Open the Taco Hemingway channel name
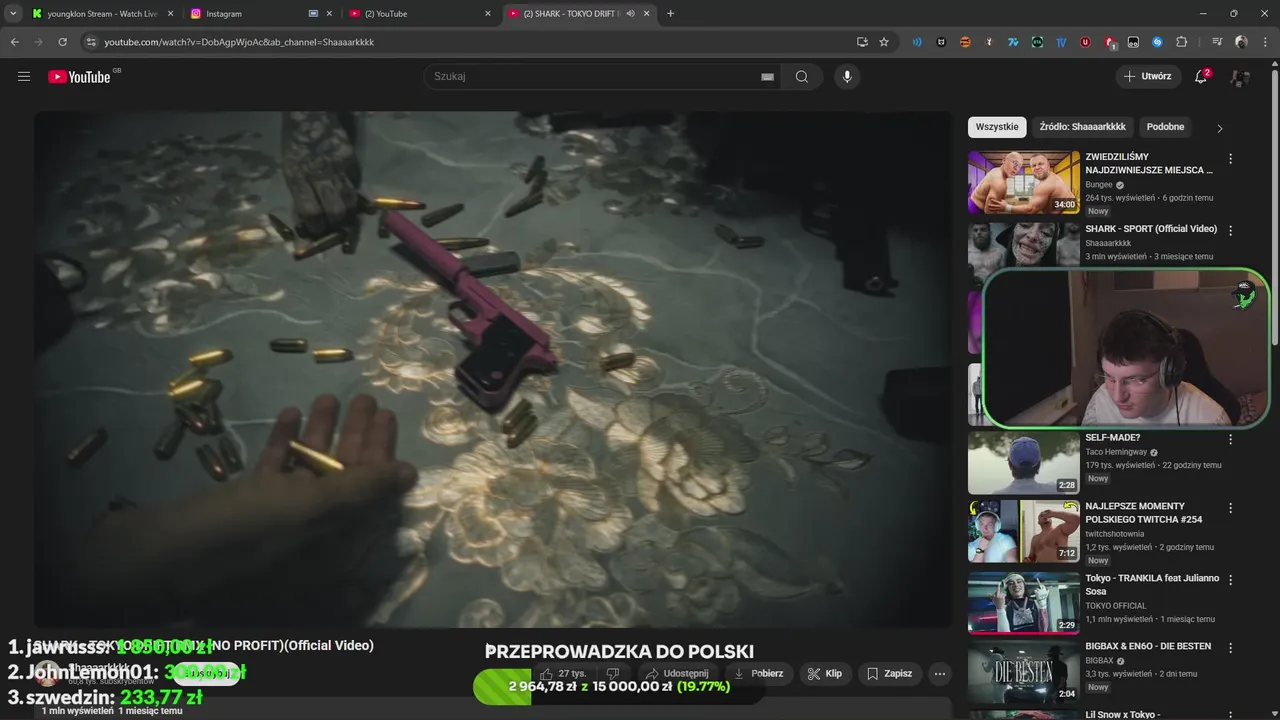Screen dimensions: 1280x720 [x=1116, y=452]
